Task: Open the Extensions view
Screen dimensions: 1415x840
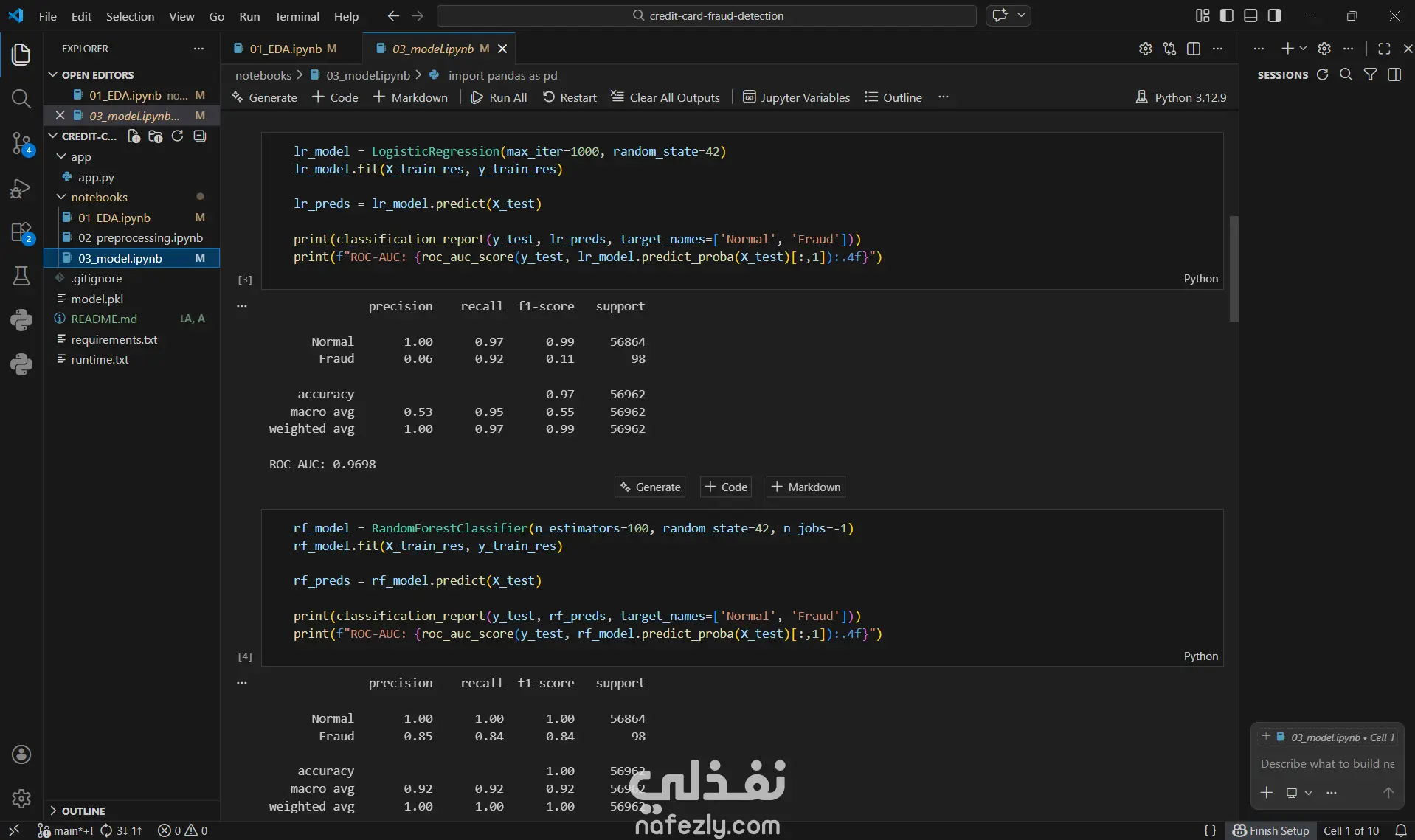Action: coord(21,233)
